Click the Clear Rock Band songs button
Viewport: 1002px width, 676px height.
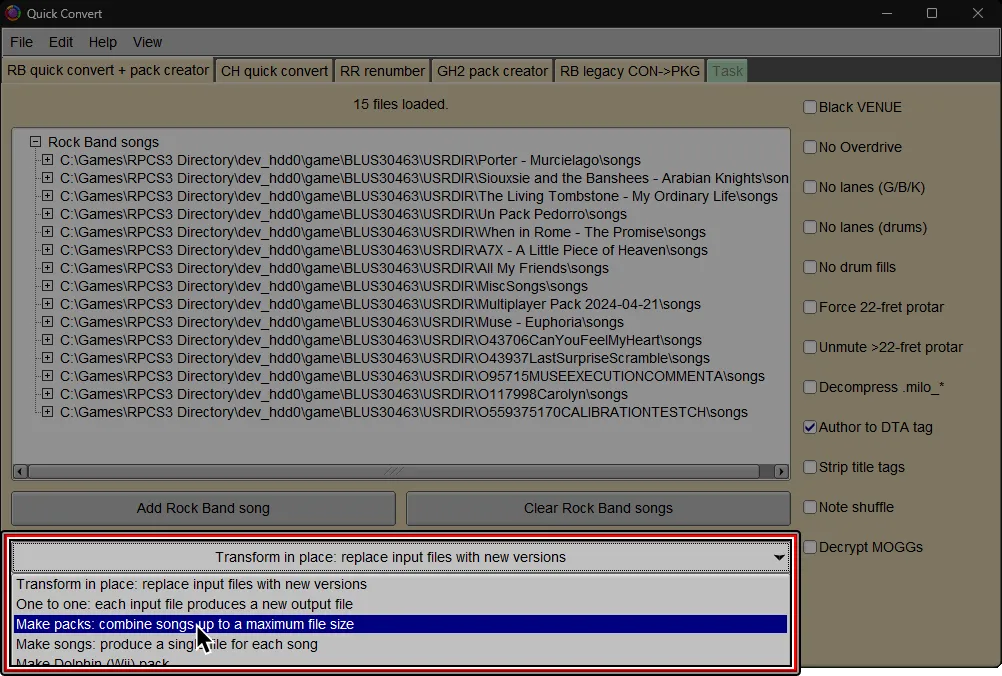[x=597, y=508]
